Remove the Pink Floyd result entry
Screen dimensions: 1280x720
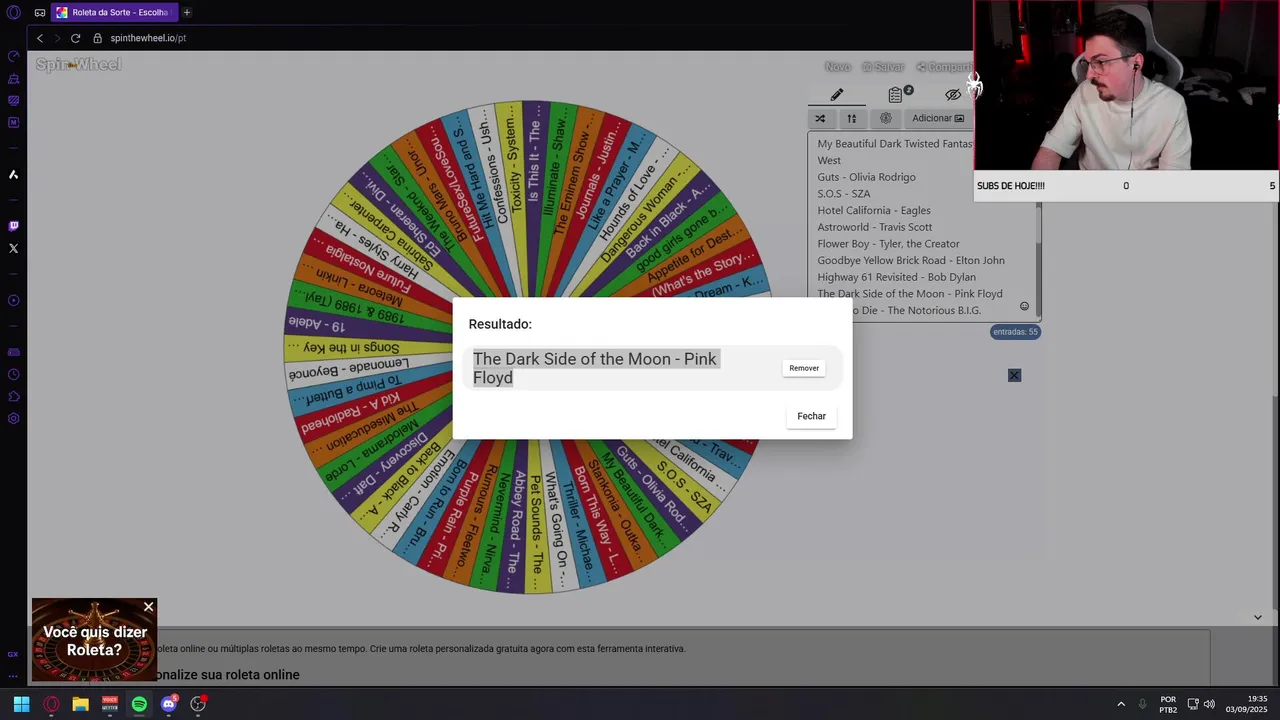pos(804,368)
